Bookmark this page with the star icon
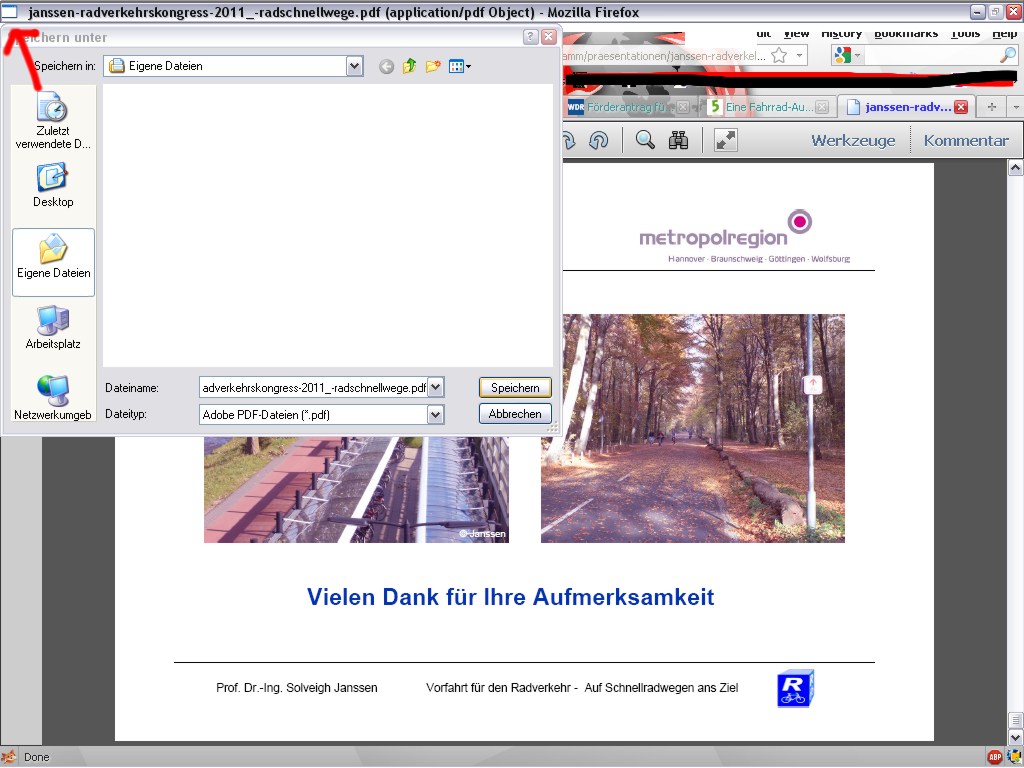 pos(779,55)
